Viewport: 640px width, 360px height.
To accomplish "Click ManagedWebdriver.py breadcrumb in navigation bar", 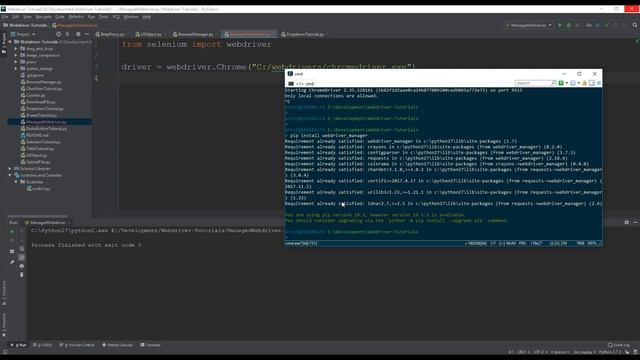I will pyautogui.click(x=75, y=25).
